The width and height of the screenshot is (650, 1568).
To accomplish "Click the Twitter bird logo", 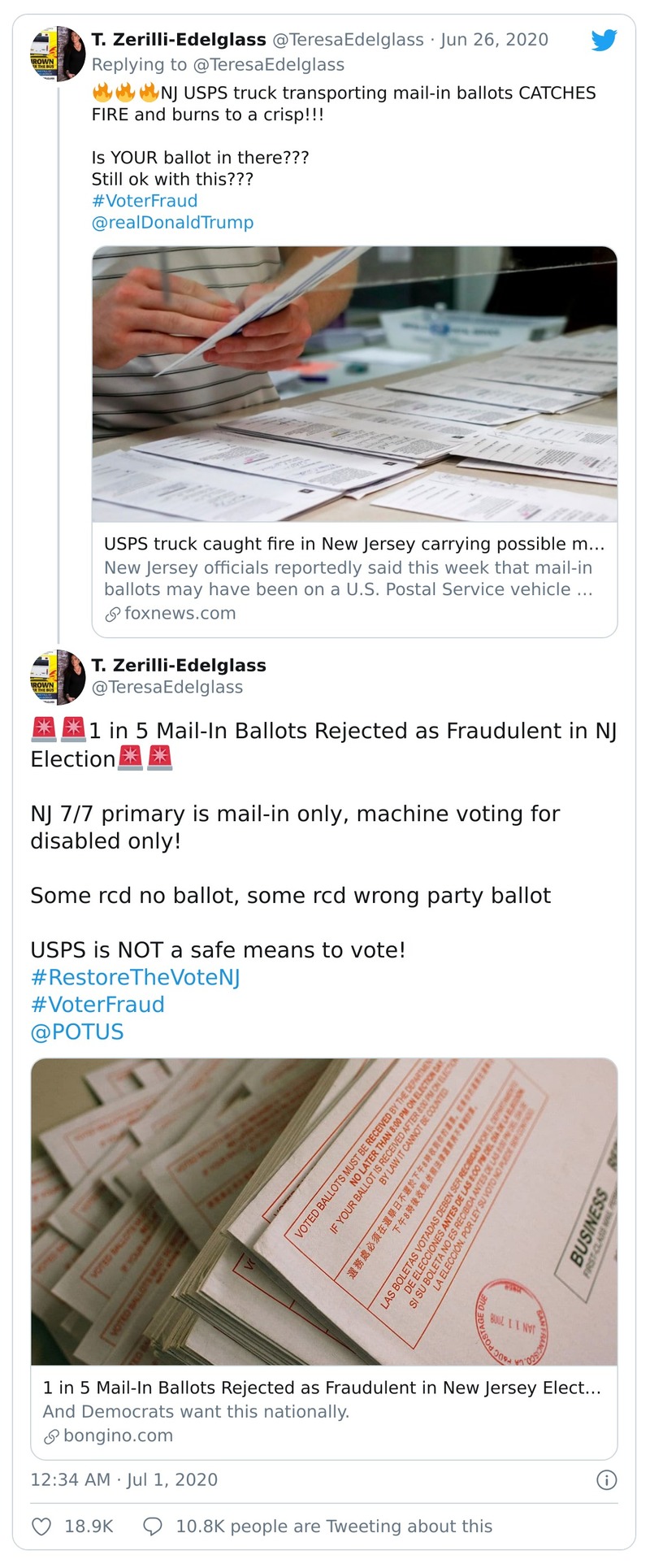I will (x=604, y=41).
